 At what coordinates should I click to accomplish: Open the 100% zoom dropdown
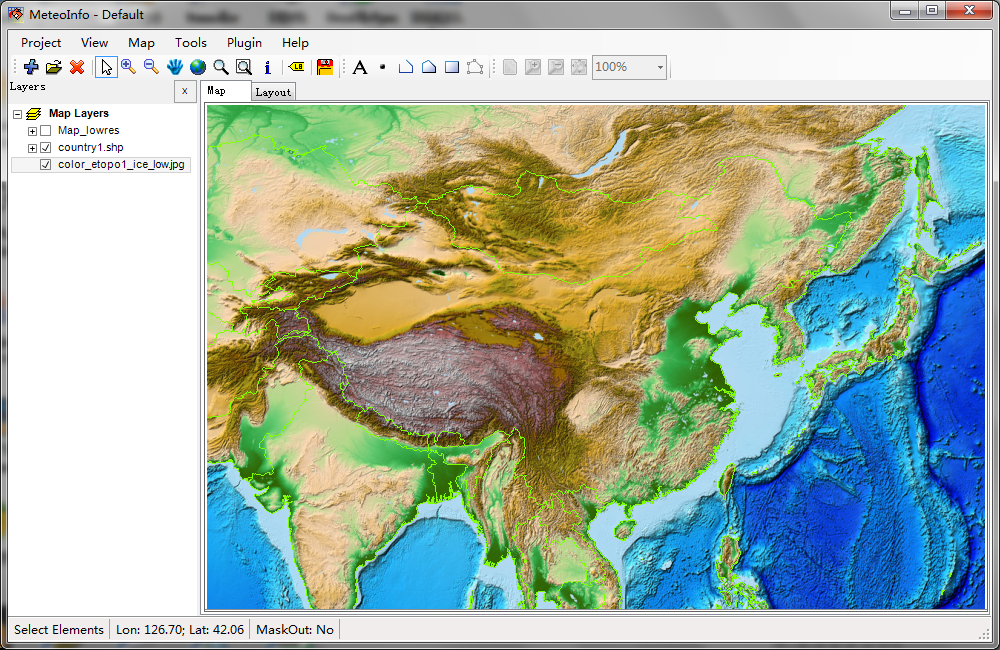660,67
